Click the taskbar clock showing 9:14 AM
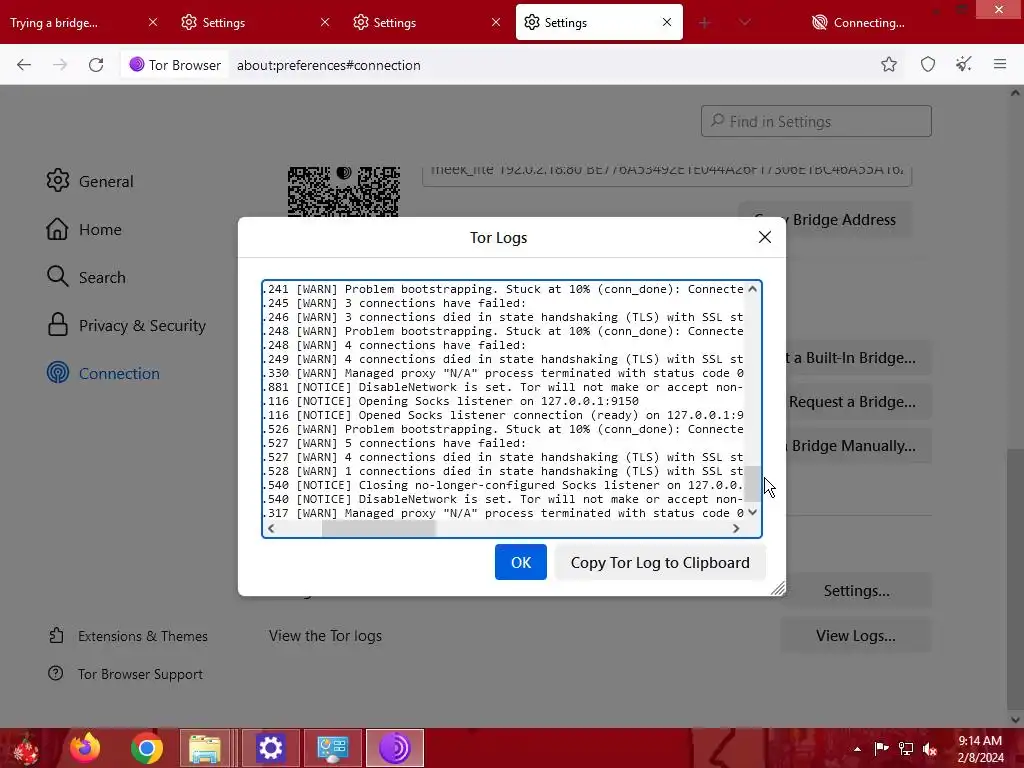 click(980, 749)
